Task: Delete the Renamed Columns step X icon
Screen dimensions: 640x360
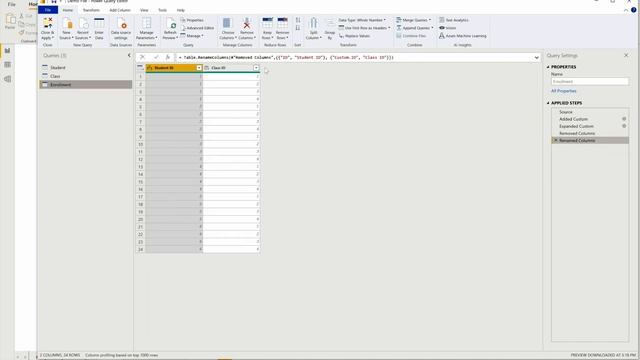Action: [x=555, y=140]
